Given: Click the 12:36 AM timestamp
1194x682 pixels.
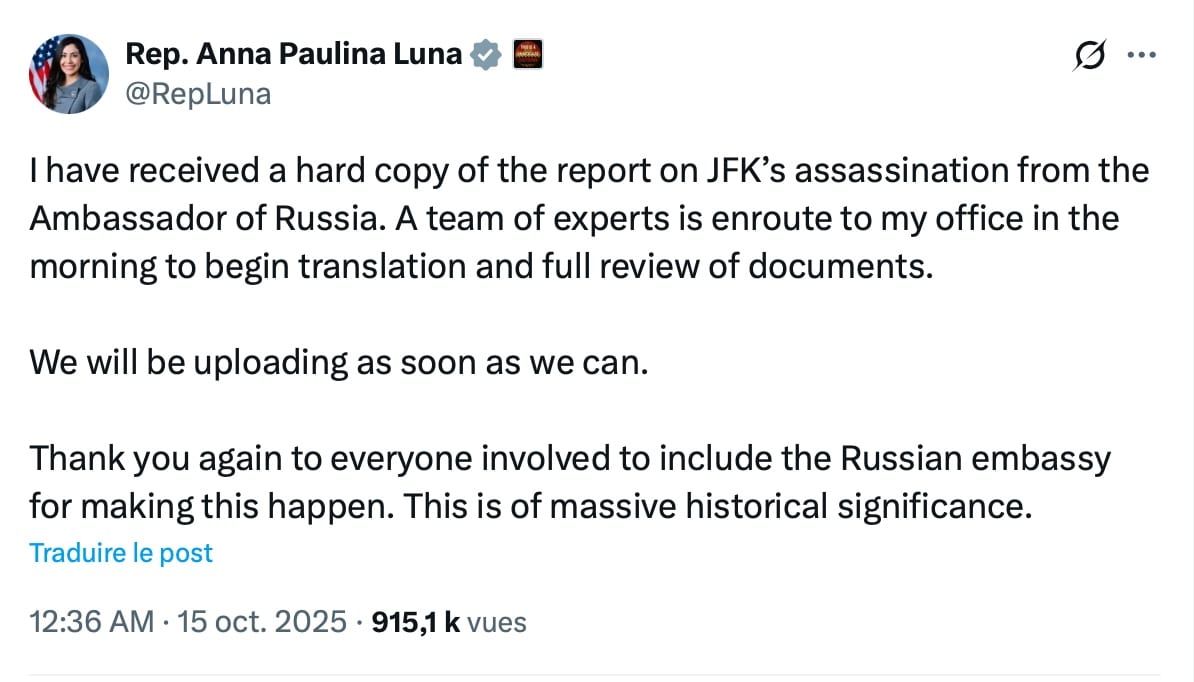Looking at the screenshot, I should [x=91, y=622].
